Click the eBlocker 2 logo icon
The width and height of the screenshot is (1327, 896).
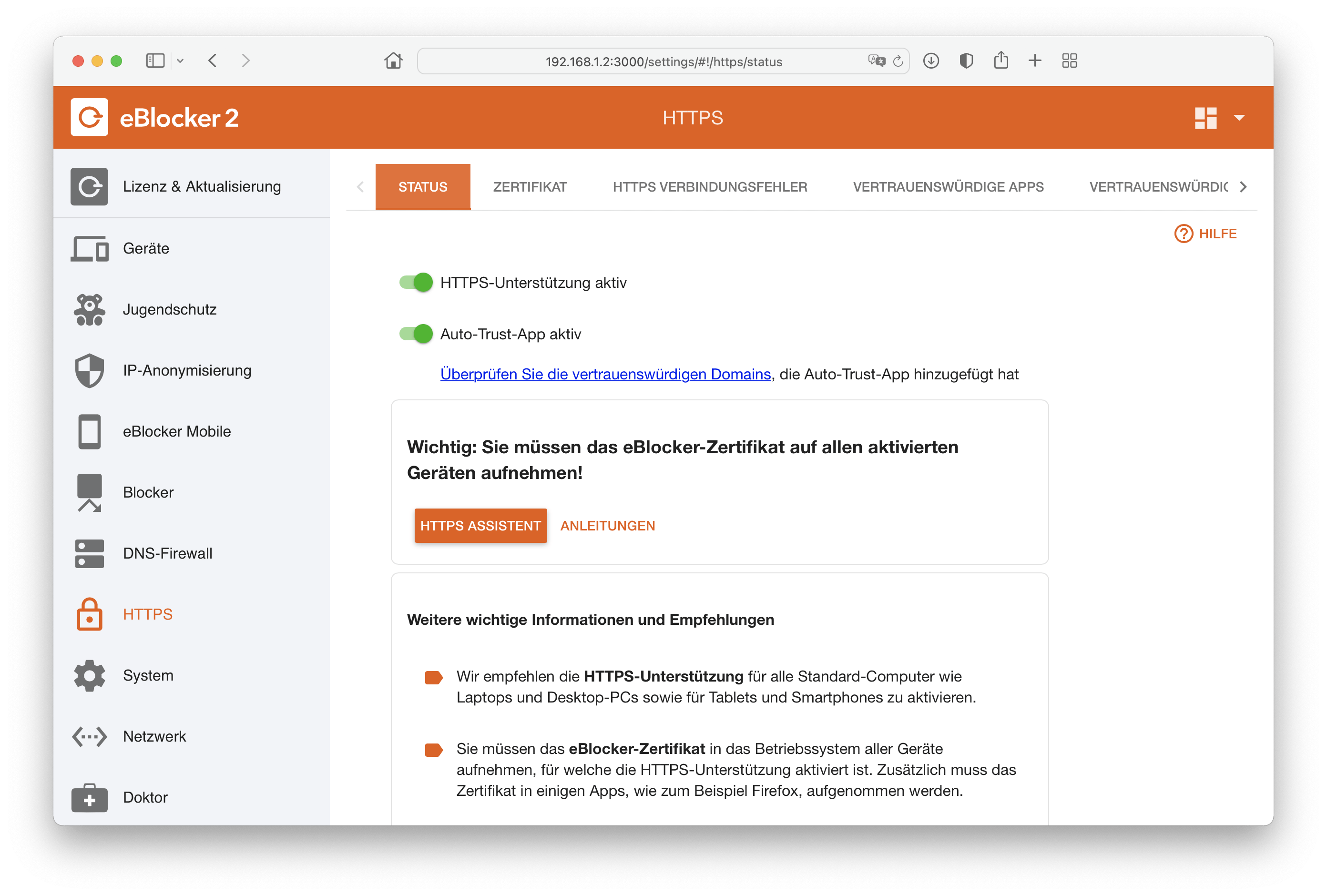click(x=89, y=117)
